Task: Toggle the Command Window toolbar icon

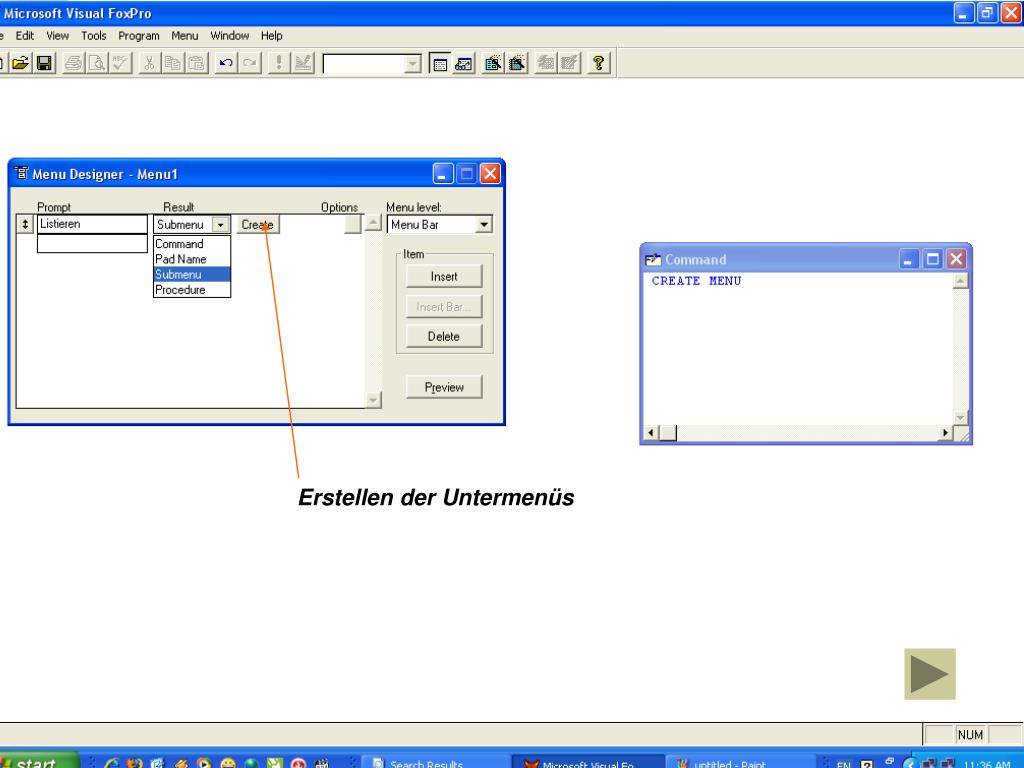Action: (440, 63)
